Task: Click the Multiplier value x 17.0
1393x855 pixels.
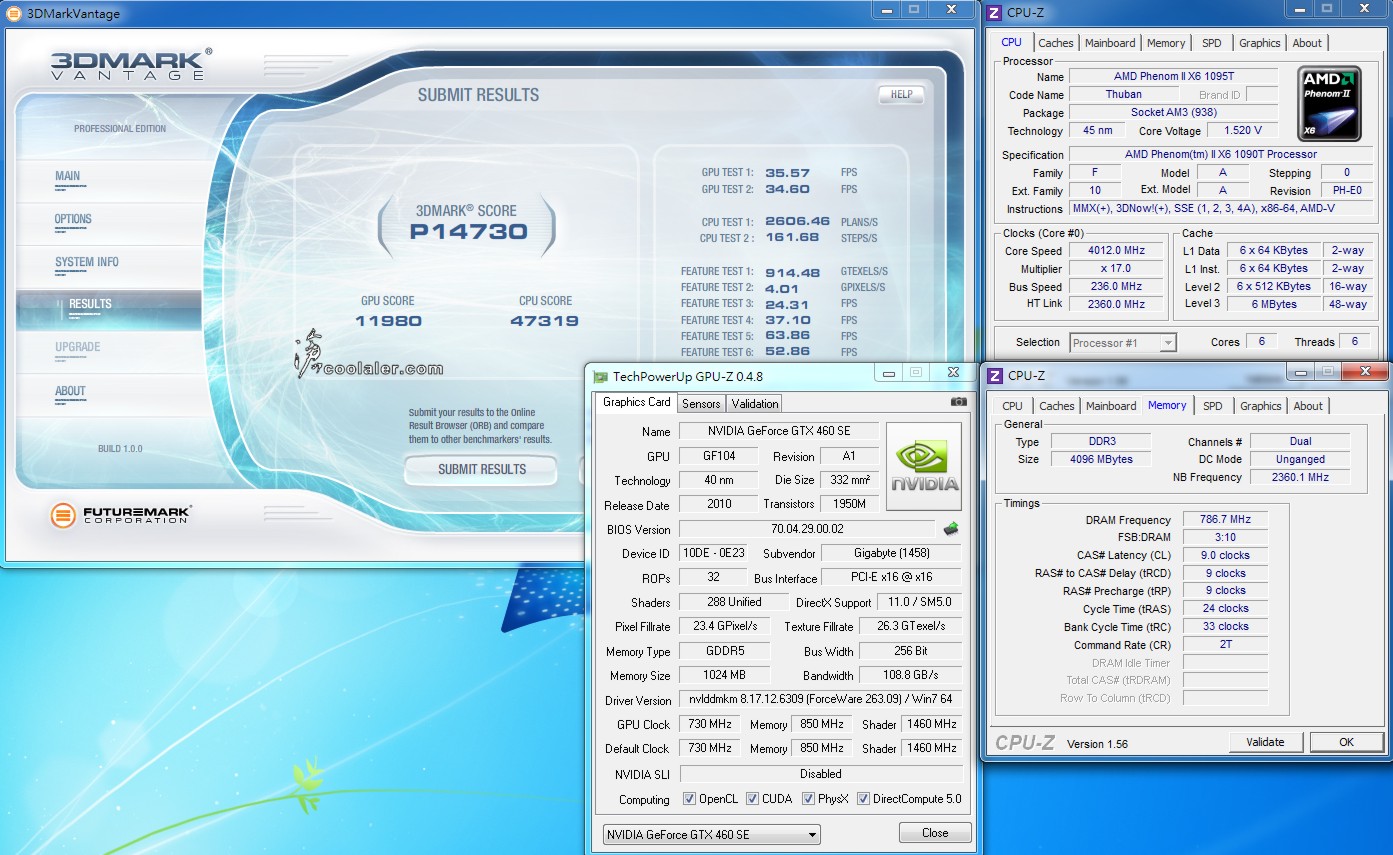Action: click(x=1117, y=268)
